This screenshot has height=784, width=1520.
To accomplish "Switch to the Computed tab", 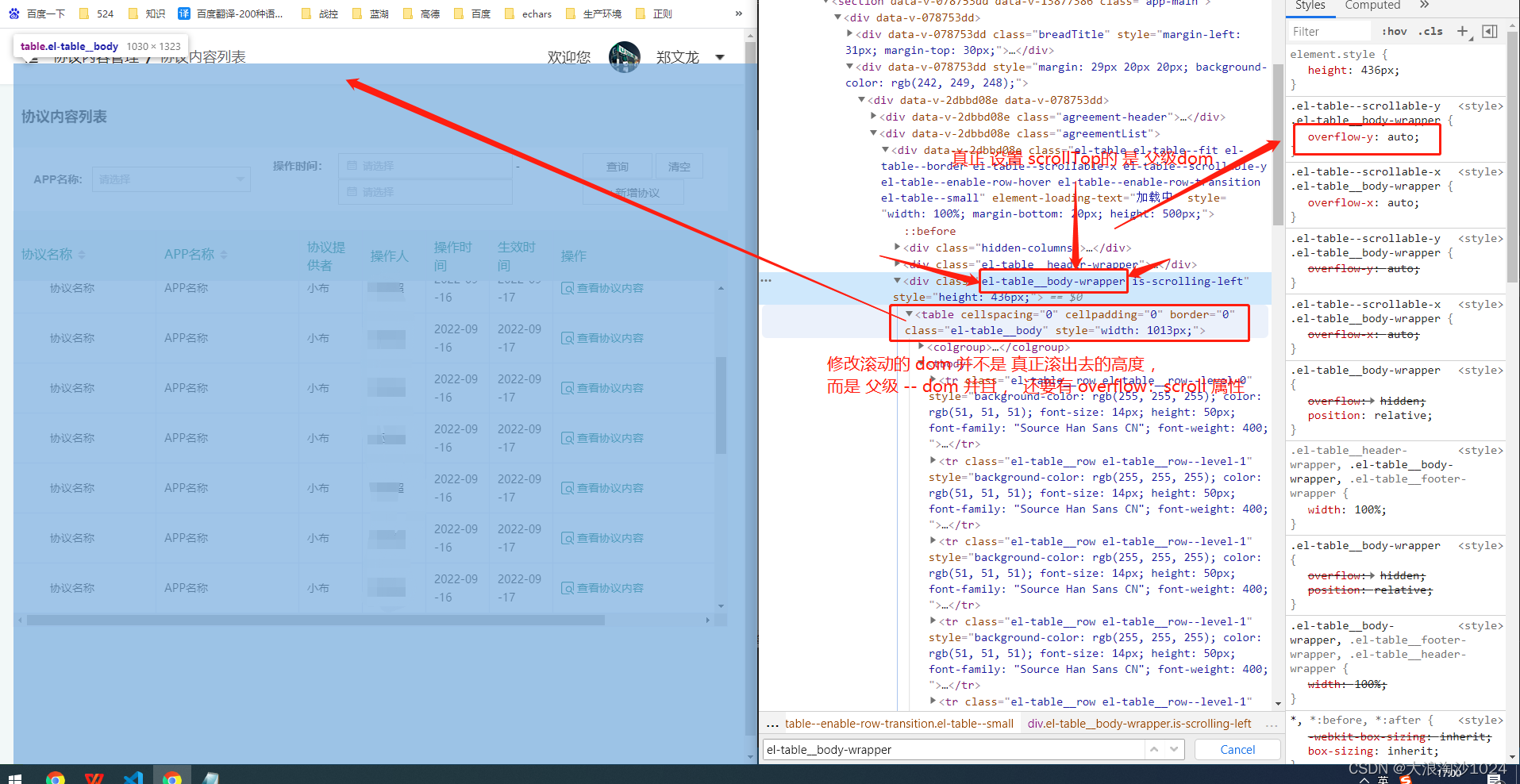I will coord(1372,6).
